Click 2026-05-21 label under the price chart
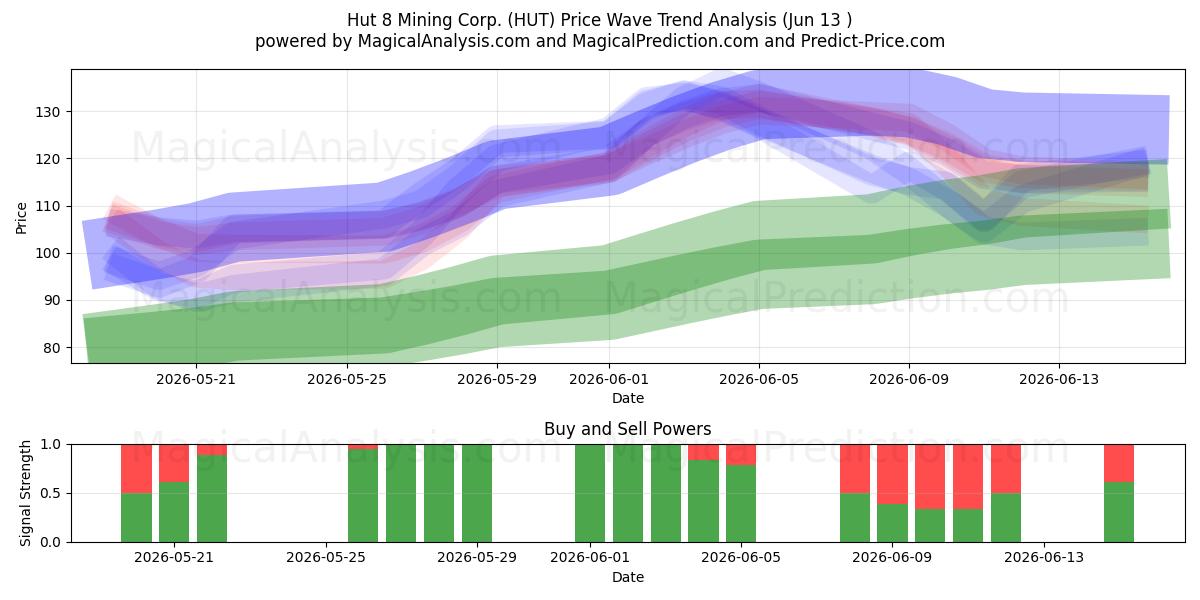The height and width of the screenshot is (600, 1200). point(196,379)
